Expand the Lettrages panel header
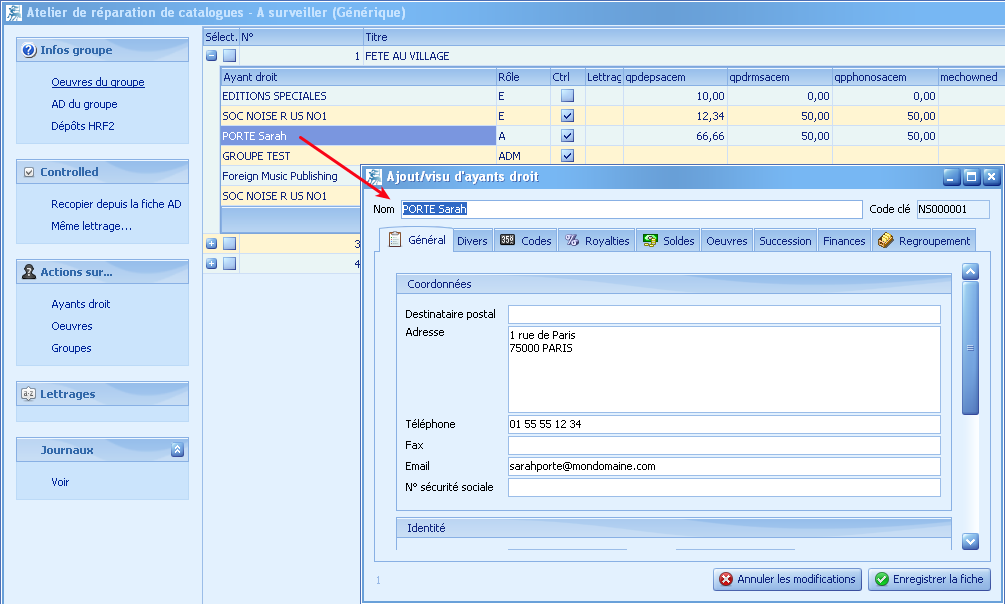The height and width of the screenshot is (604, 1005). pos(103,394)
